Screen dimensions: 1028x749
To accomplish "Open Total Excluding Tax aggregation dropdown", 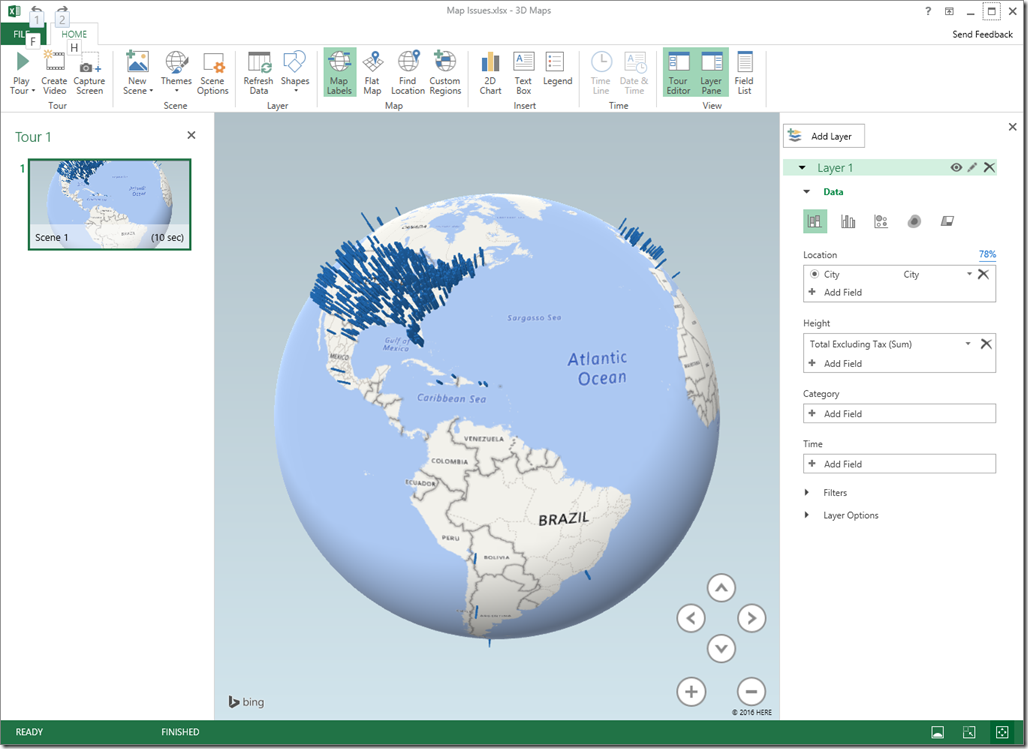I will (x=968, y=344).
